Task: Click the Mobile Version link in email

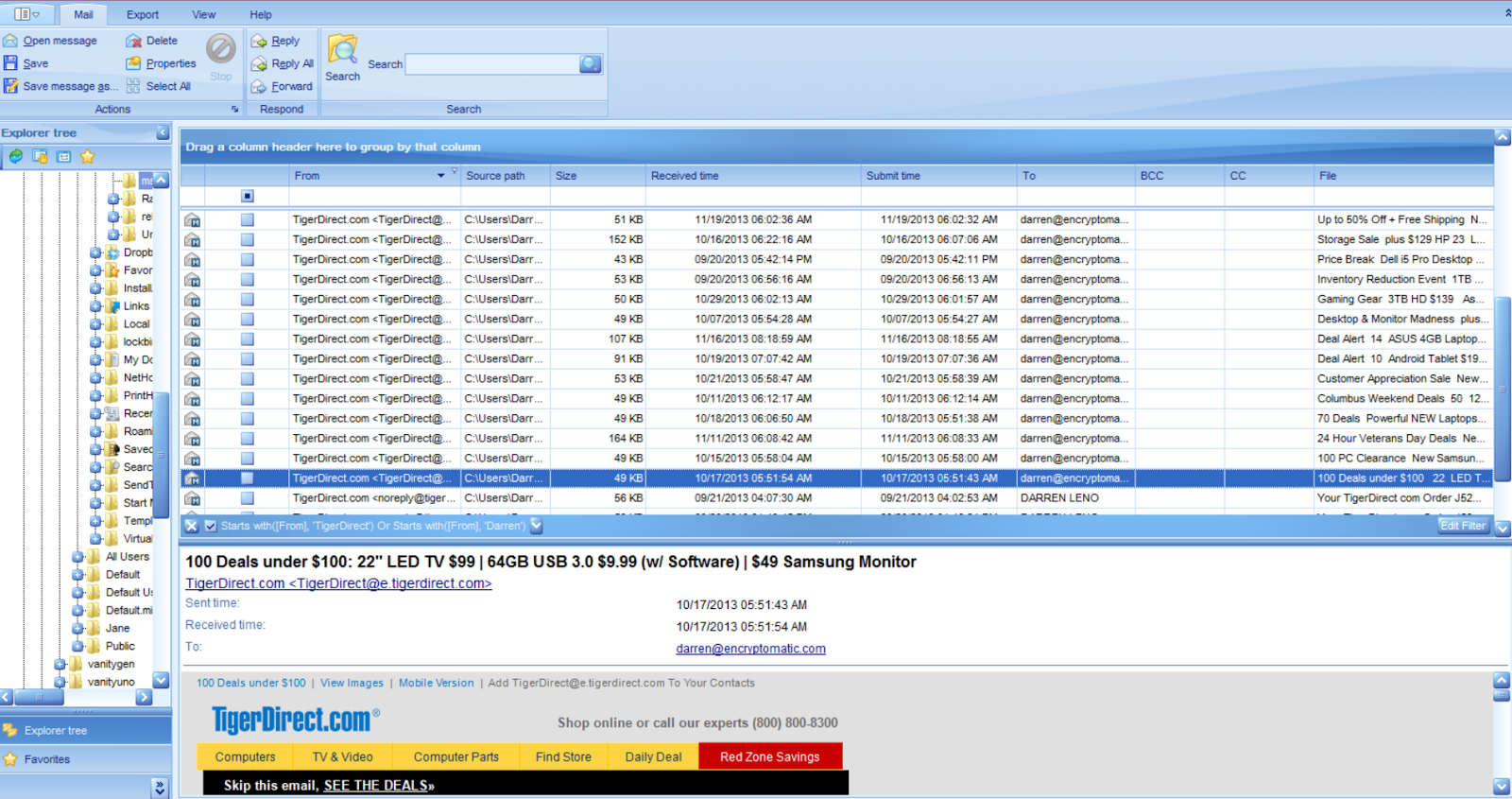Action: 436,683
